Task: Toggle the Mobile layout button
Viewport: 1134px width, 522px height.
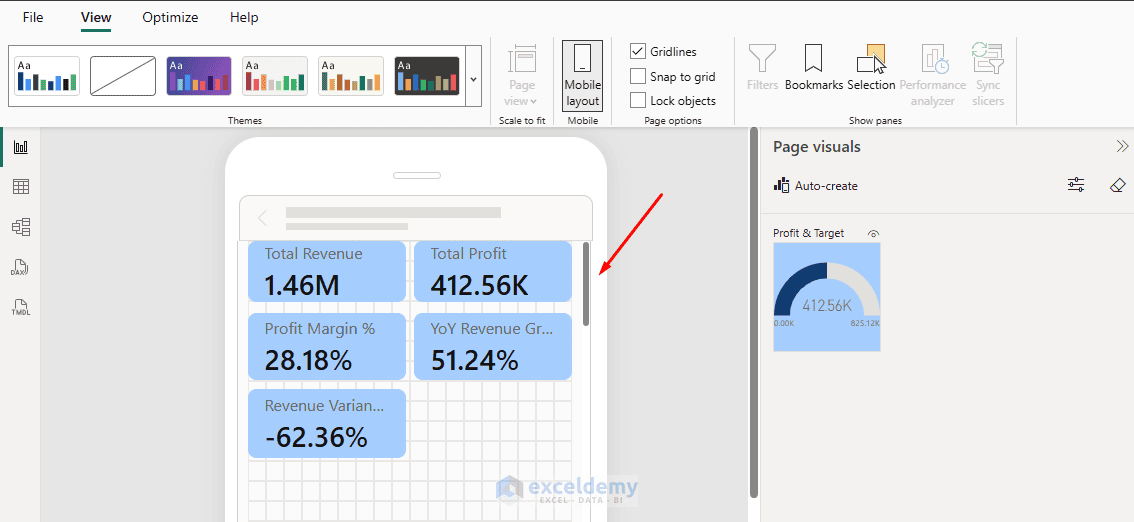Action: coord(582,75)
